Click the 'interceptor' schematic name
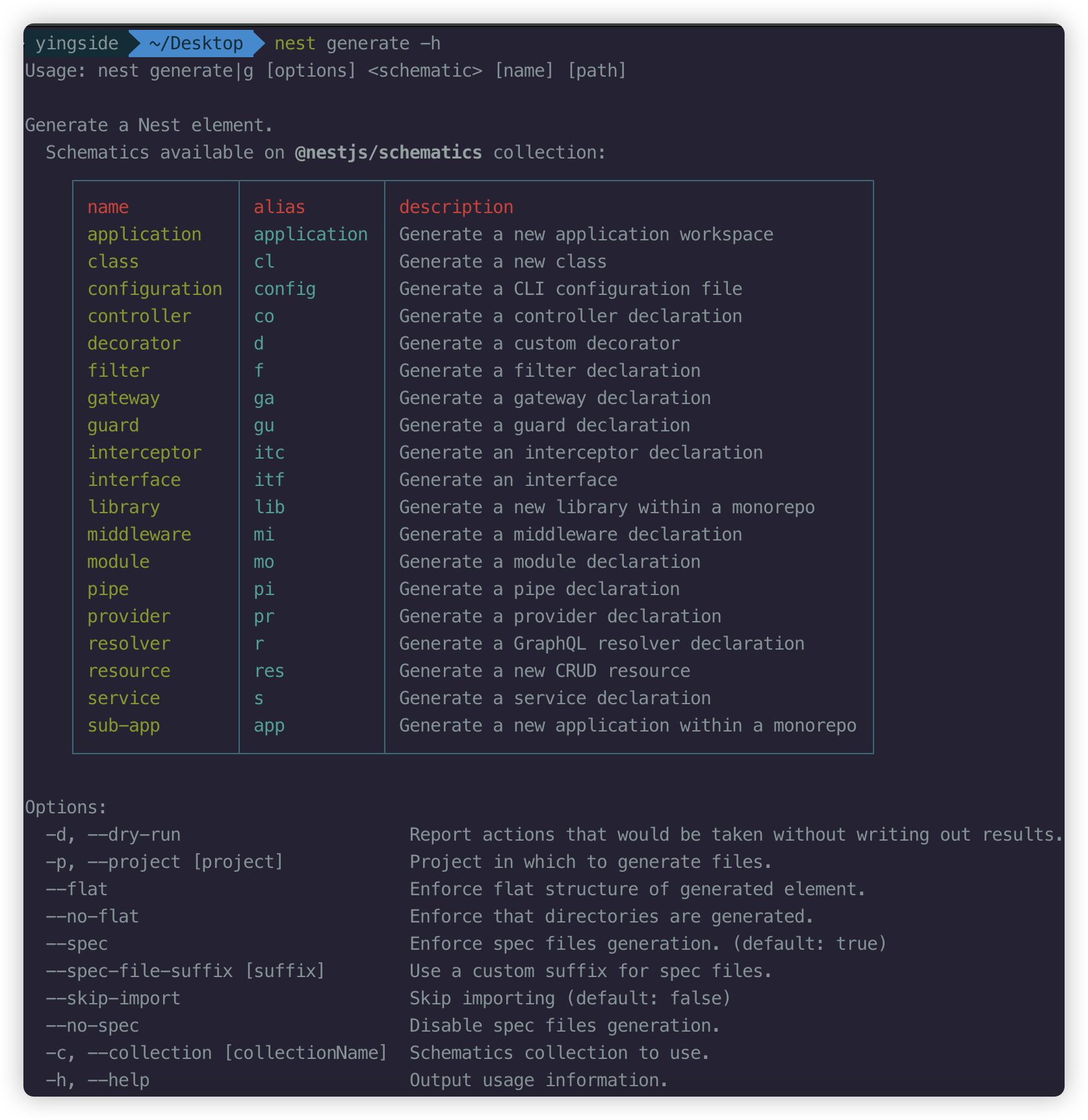Viewport: 1088px width, 1120px height. (144, 453)
